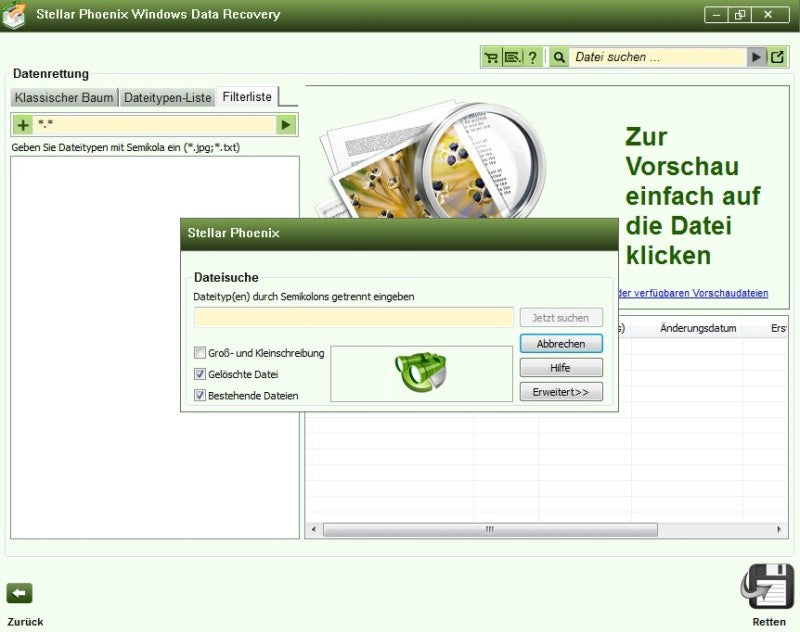This screenshot has width=800, height=632.
Task: Uncheck Gelöschte Datei option
Action: (200, 374)
